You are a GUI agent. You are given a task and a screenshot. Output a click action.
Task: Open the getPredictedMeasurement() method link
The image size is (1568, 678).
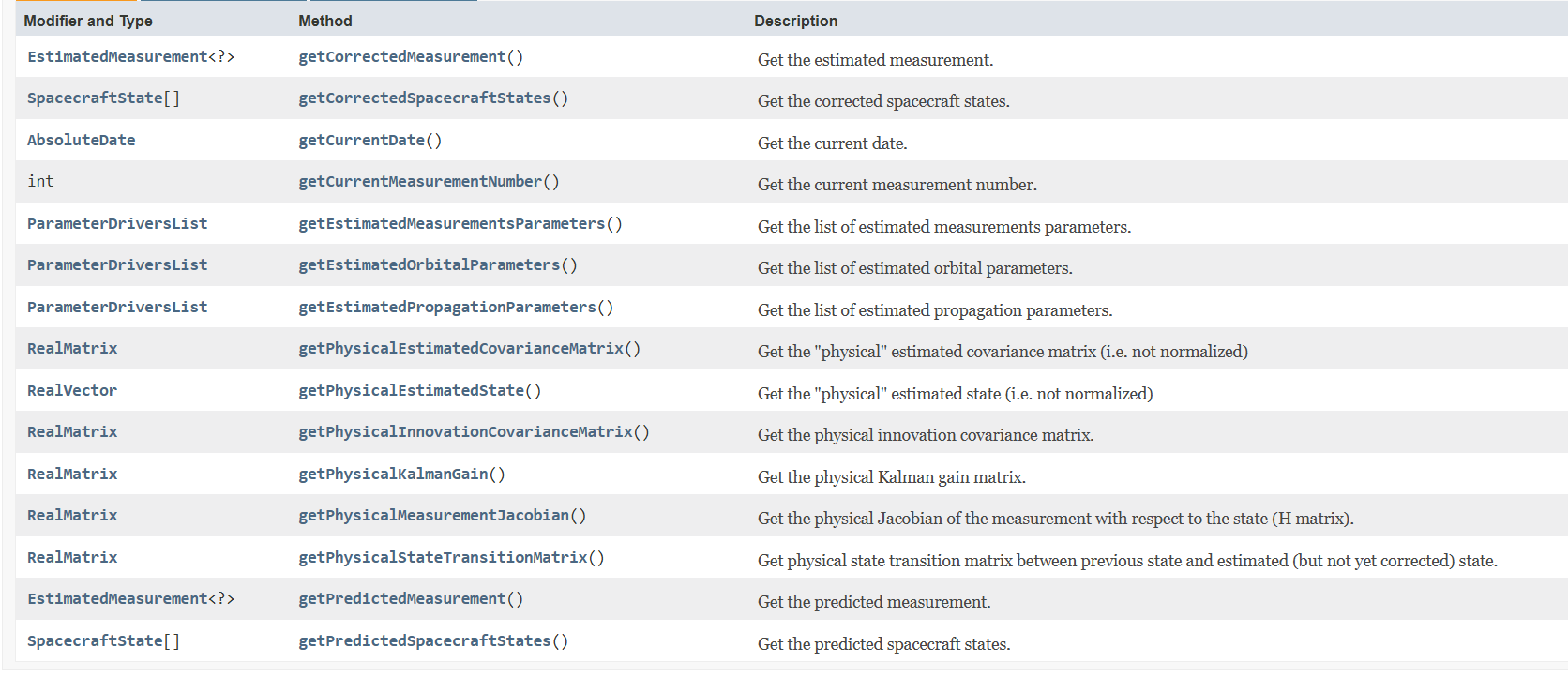tap(401, 599)
